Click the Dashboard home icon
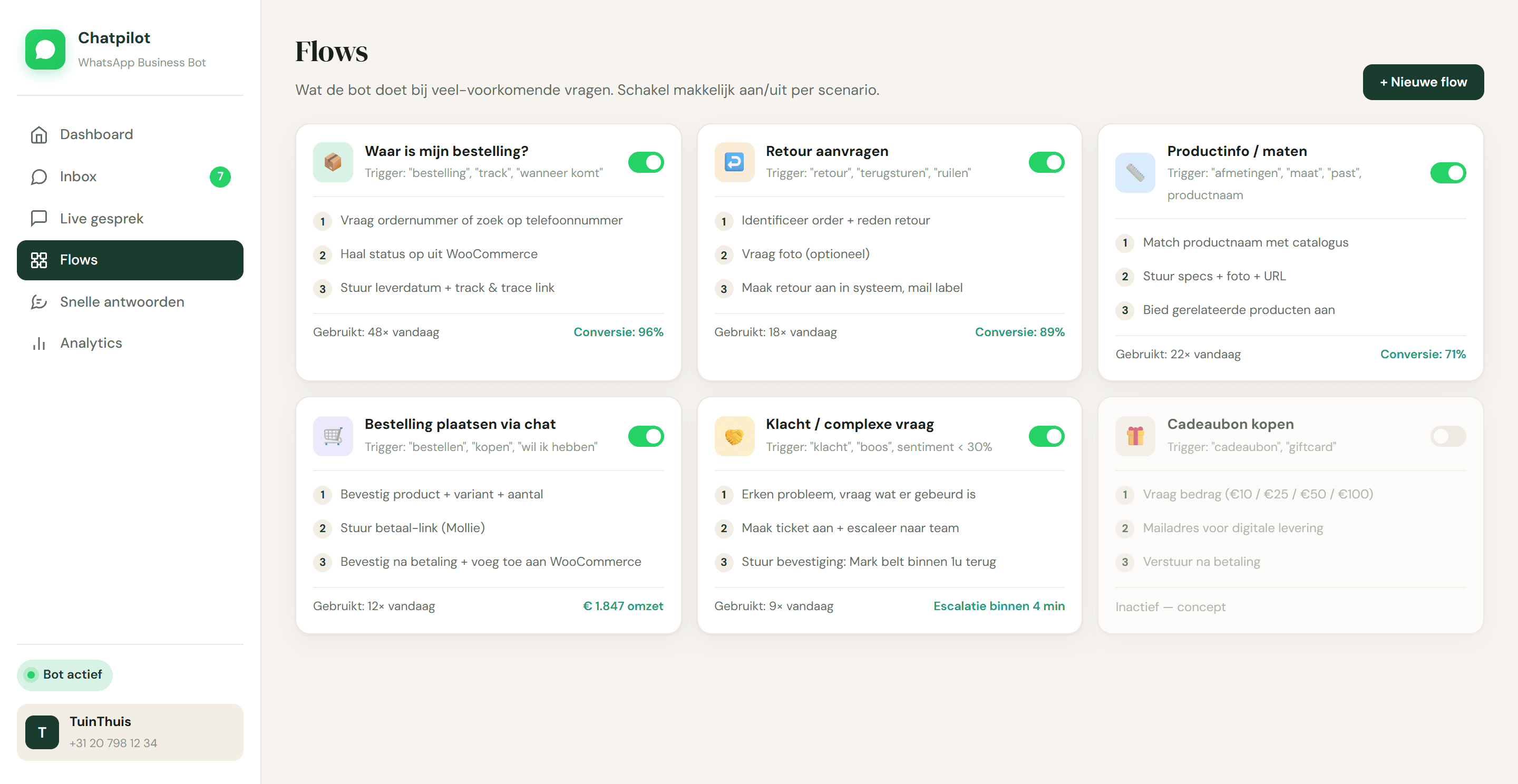1518x784 pixels. pyautogui.click(x=39, y=135)
